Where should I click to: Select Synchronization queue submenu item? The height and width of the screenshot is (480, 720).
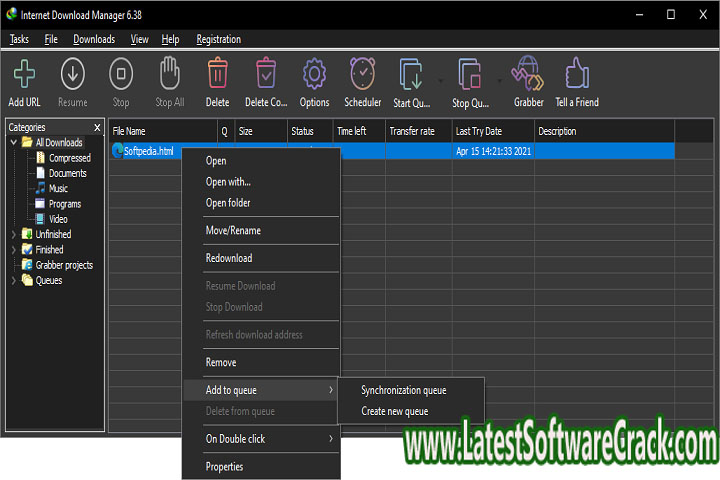[x=411, y=390]
